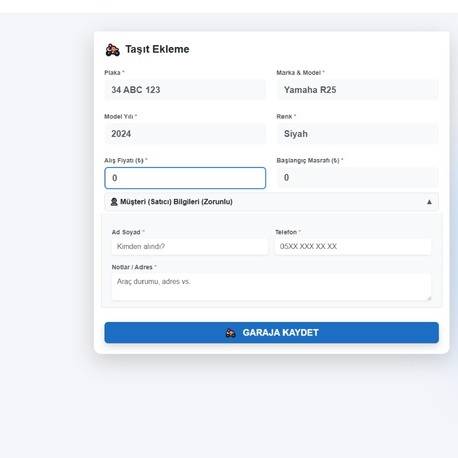Viewport: 458px width, 458px height.
Task: Toggle the Müşteri (Satıcı) Bilgileri section header
Action: [271, 202]
